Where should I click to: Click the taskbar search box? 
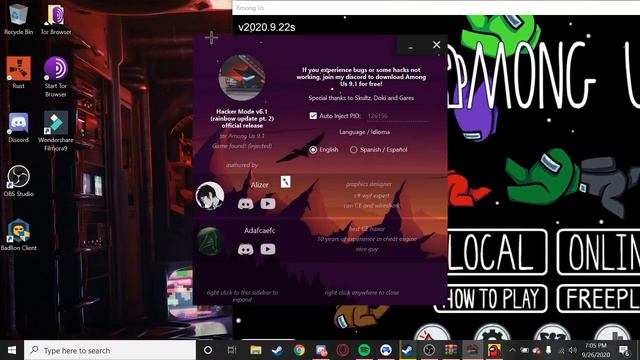[110, 350]
